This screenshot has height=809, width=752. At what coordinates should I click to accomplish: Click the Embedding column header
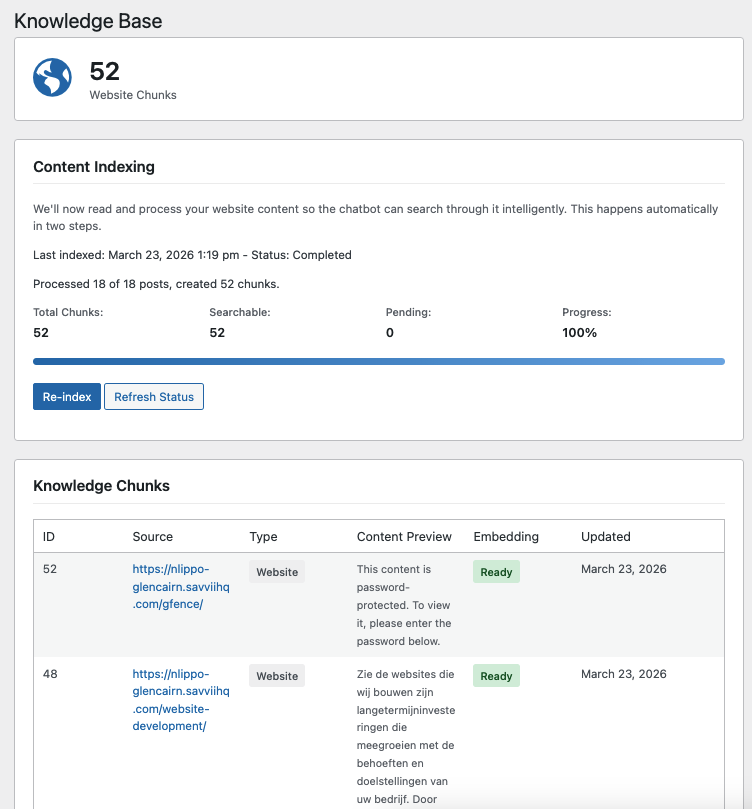503,537
